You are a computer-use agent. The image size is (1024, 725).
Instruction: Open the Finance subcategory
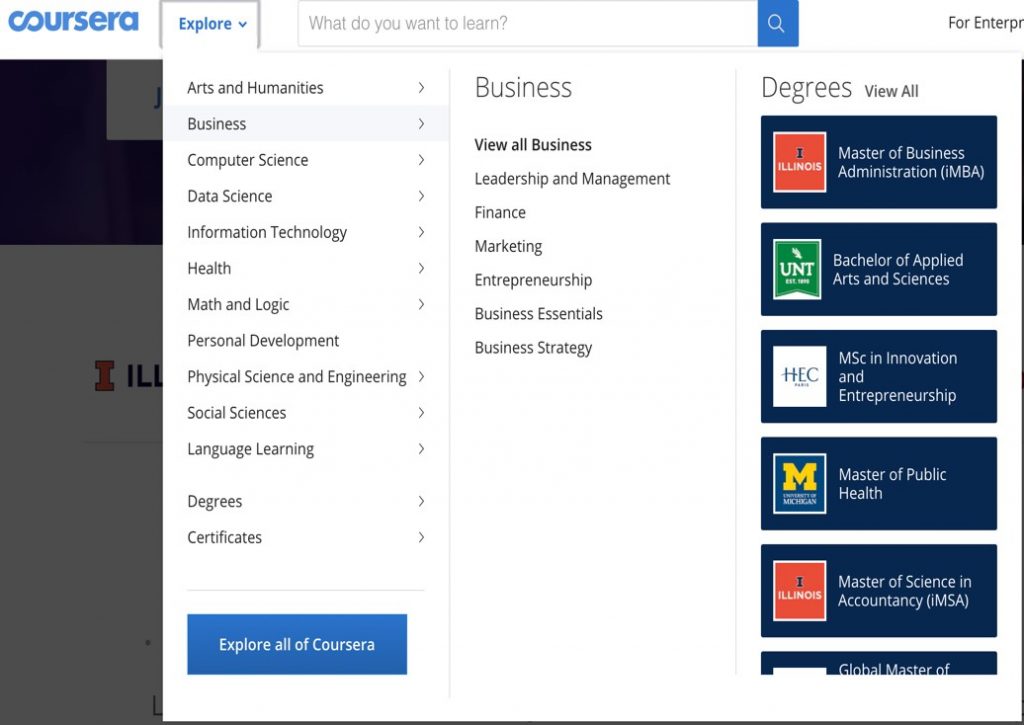pos(500,212)
